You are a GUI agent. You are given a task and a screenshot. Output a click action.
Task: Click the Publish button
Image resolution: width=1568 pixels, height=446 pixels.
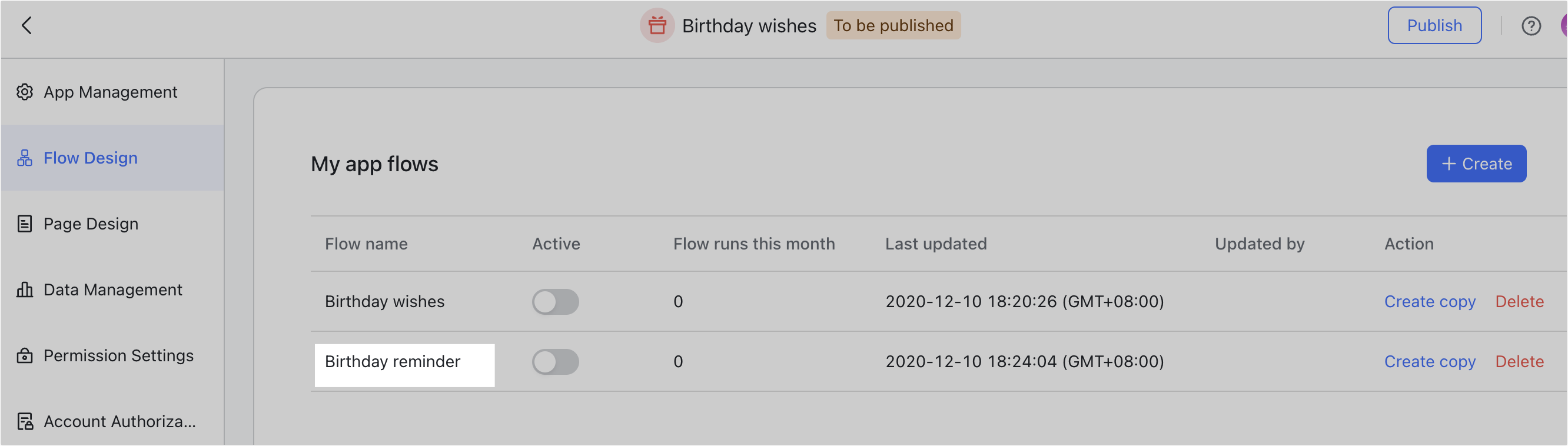pos(1434,25)
